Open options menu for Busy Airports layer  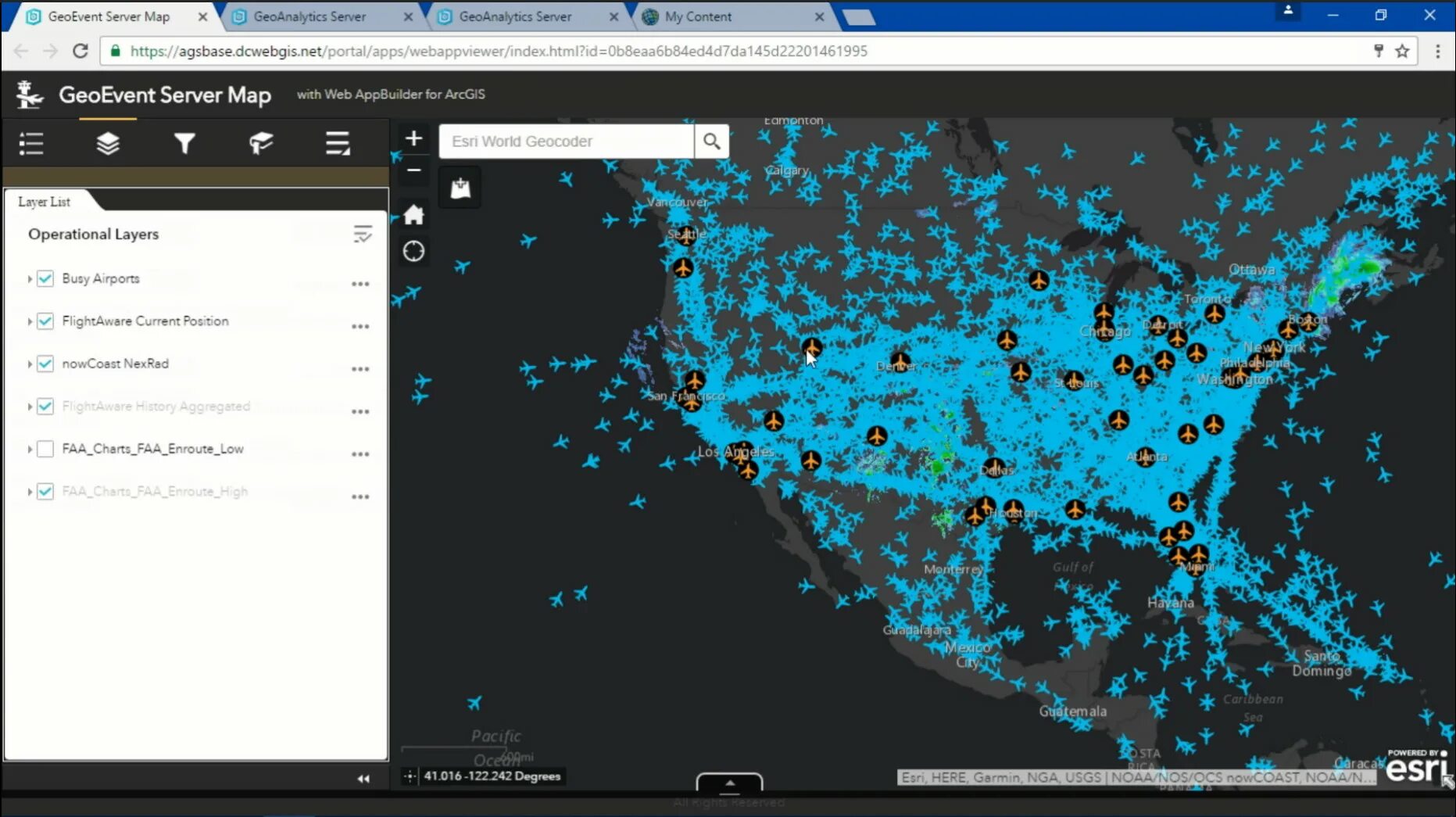[x=360, y=284]
